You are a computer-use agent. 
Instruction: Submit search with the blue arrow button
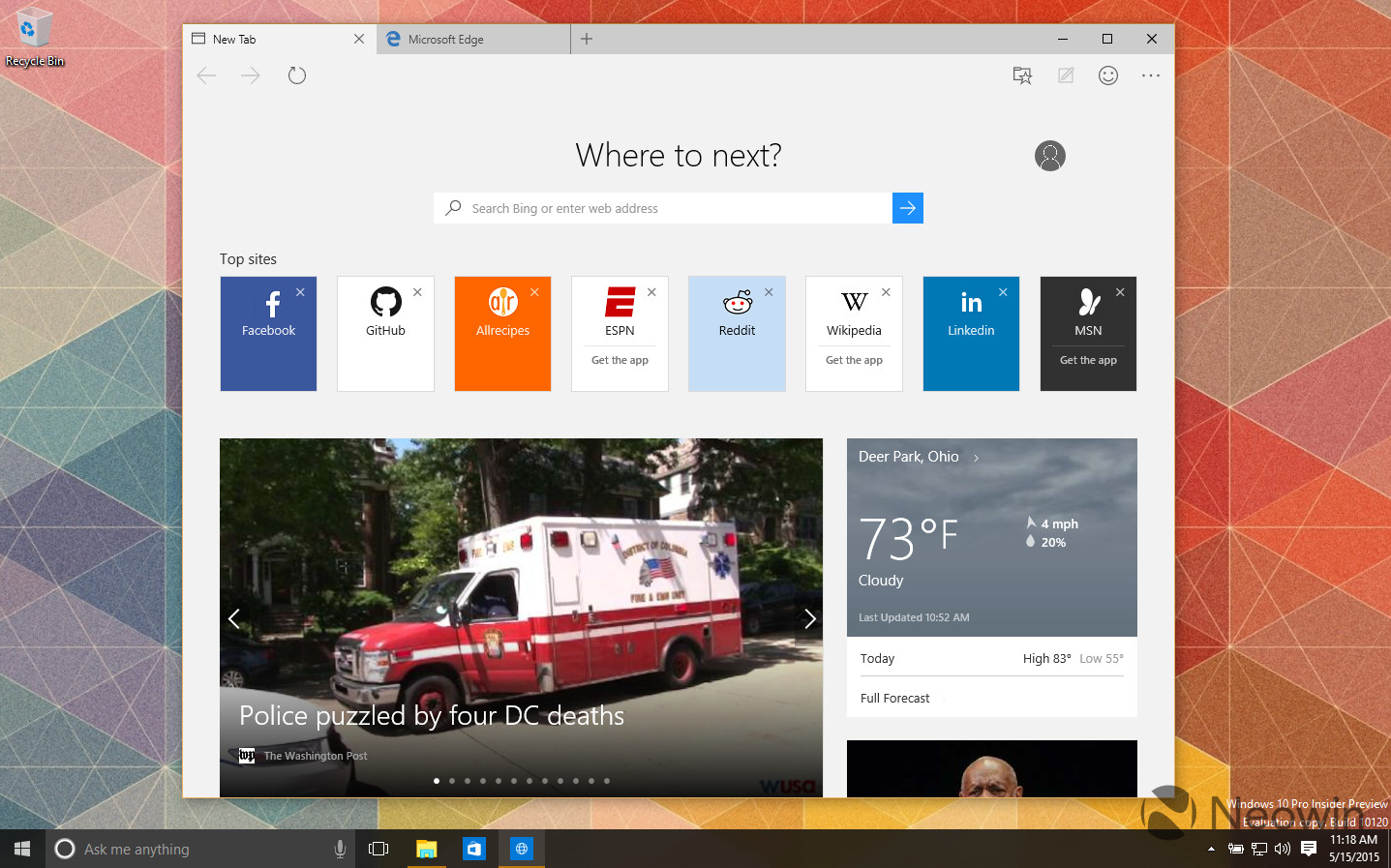click(907, 208)
